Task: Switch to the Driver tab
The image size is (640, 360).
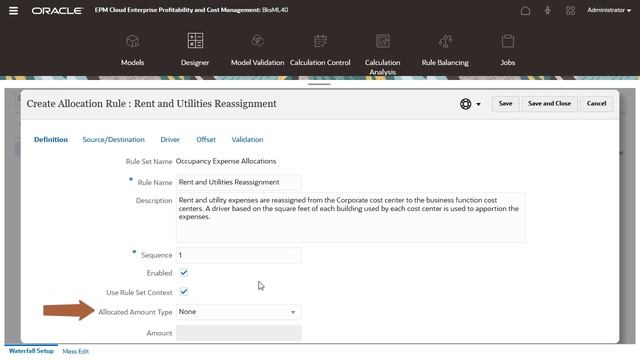Action: click(x=170, y=140)
